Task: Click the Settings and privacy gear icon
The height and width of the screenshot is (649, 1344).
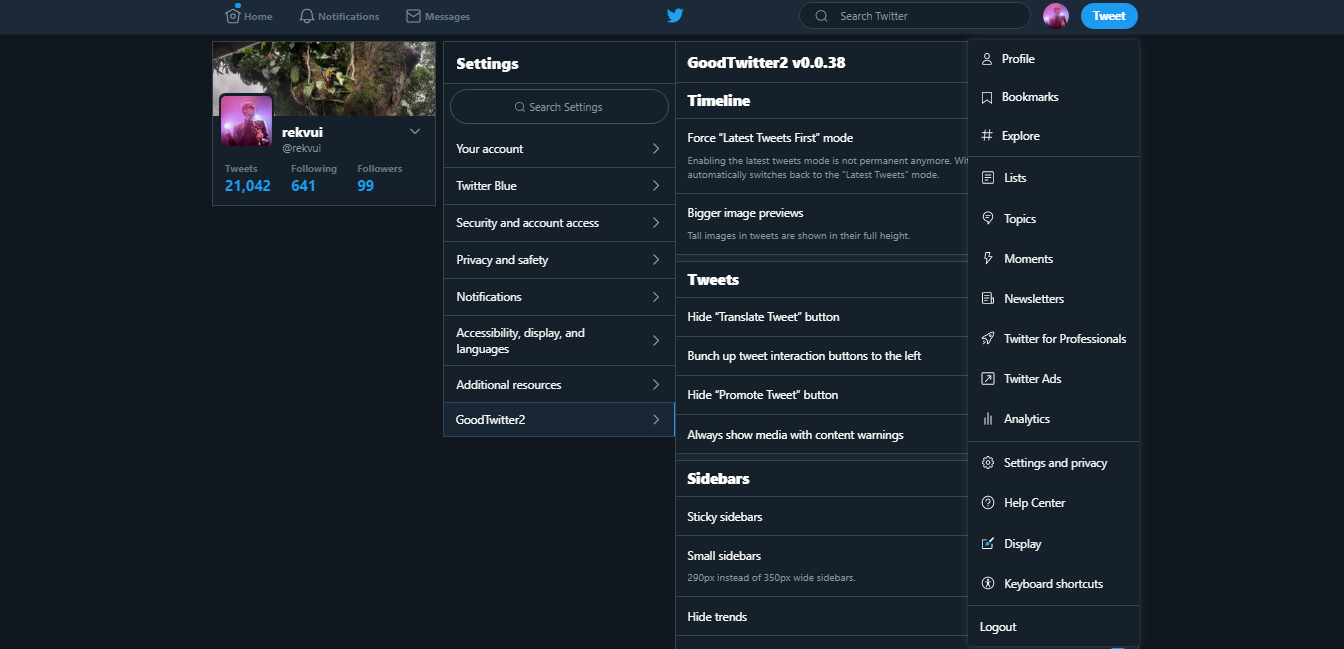Action: point(987,463)
